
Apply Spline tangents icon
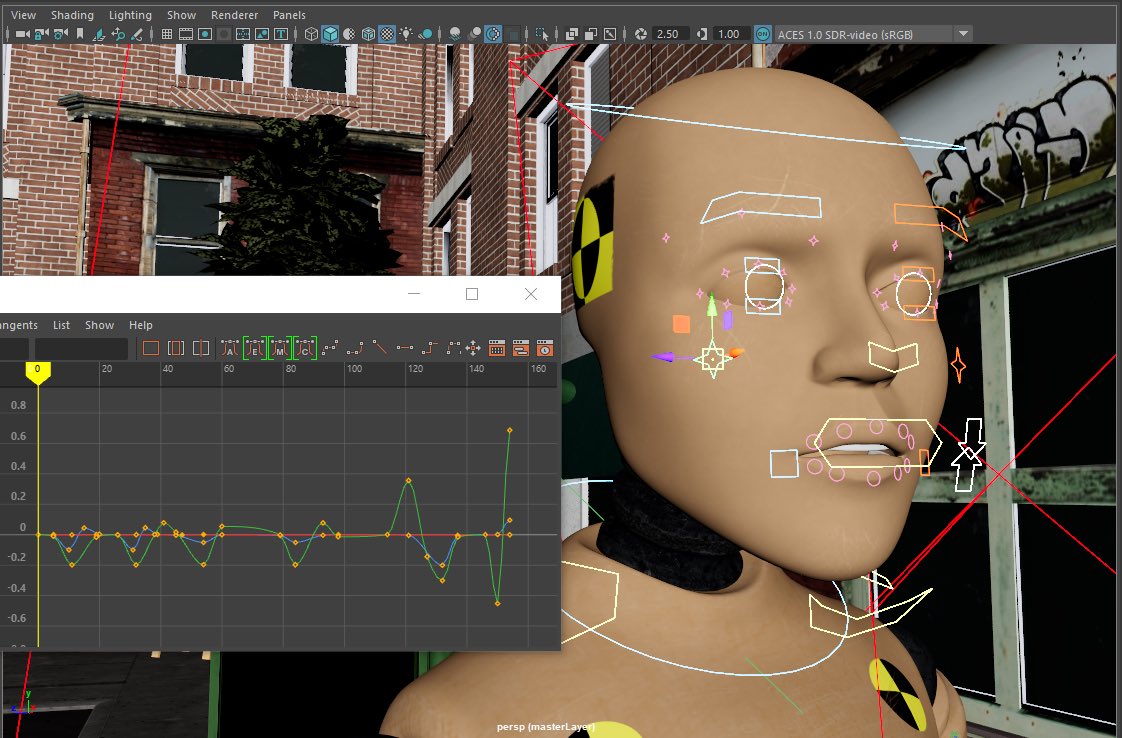[x=330, y=349]
